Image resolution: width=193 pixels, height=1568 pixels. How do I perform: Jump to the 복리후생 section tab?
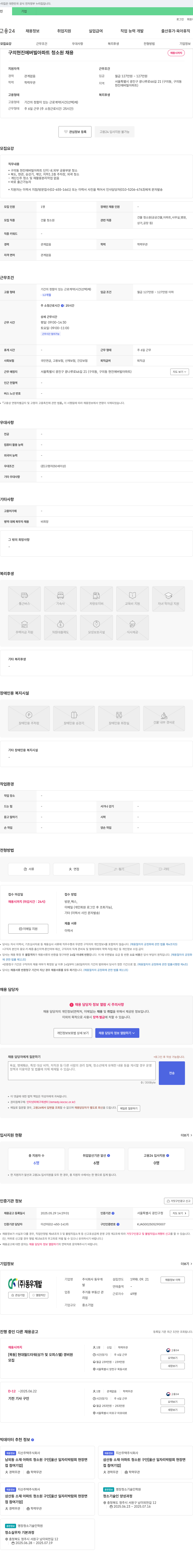click(x=113, y=44)
